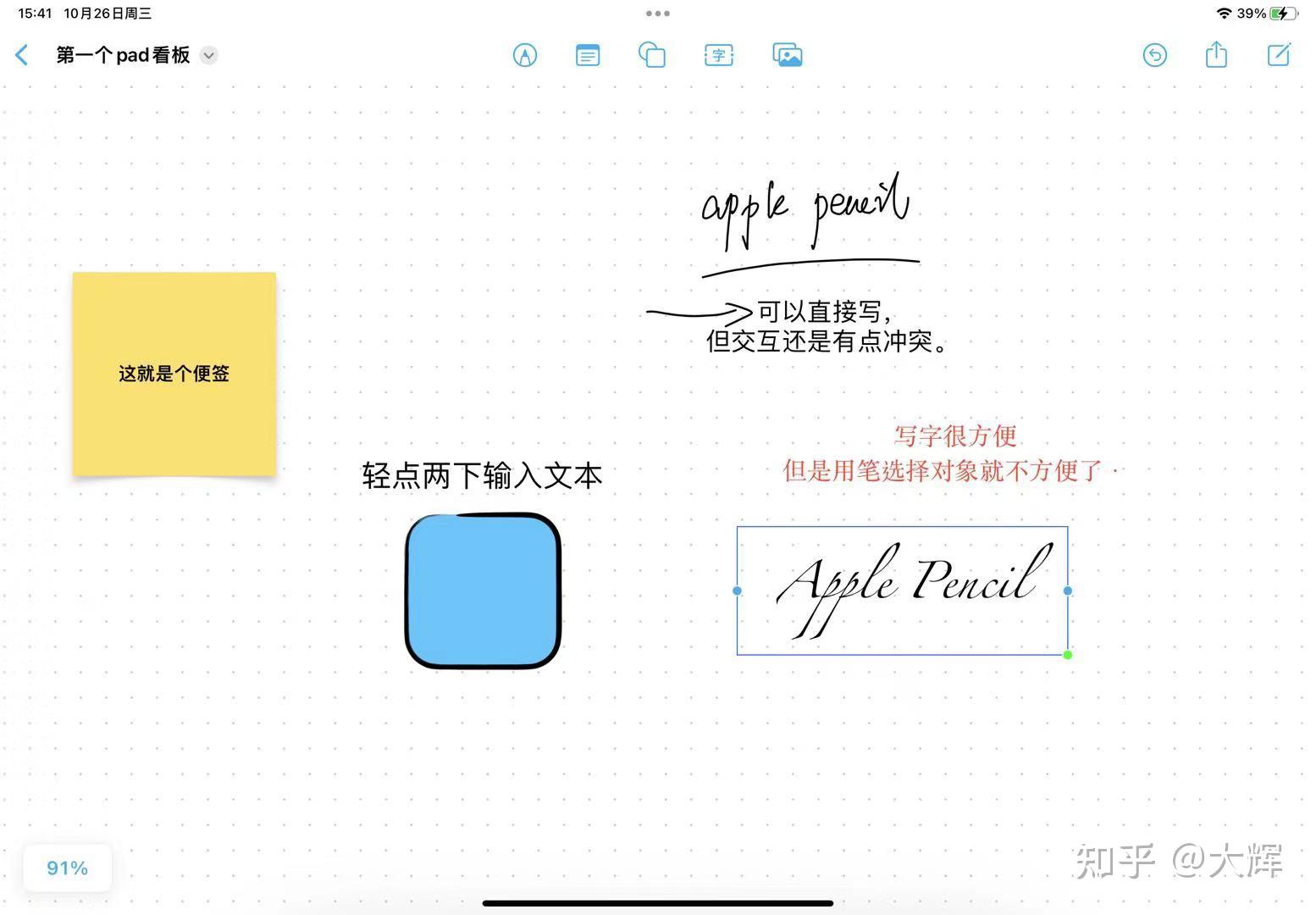Select the yellow sticky note 这就是个便签
Viewport: 1316px width, 915px height.
coord(174,373)
